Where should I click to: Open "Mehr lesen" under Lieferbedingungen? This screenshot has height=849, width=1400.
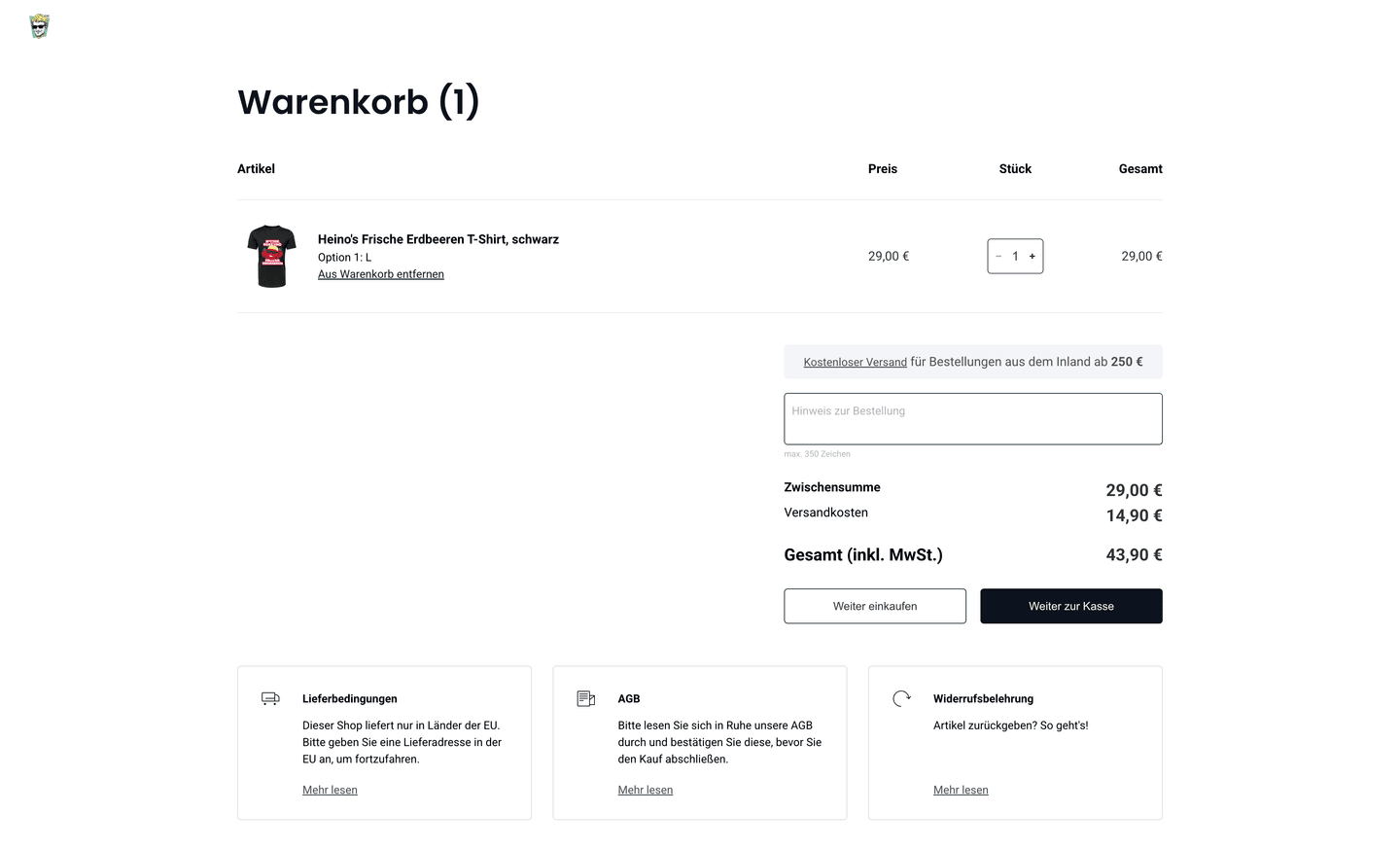pyautogui.click(x=330, y=790)
